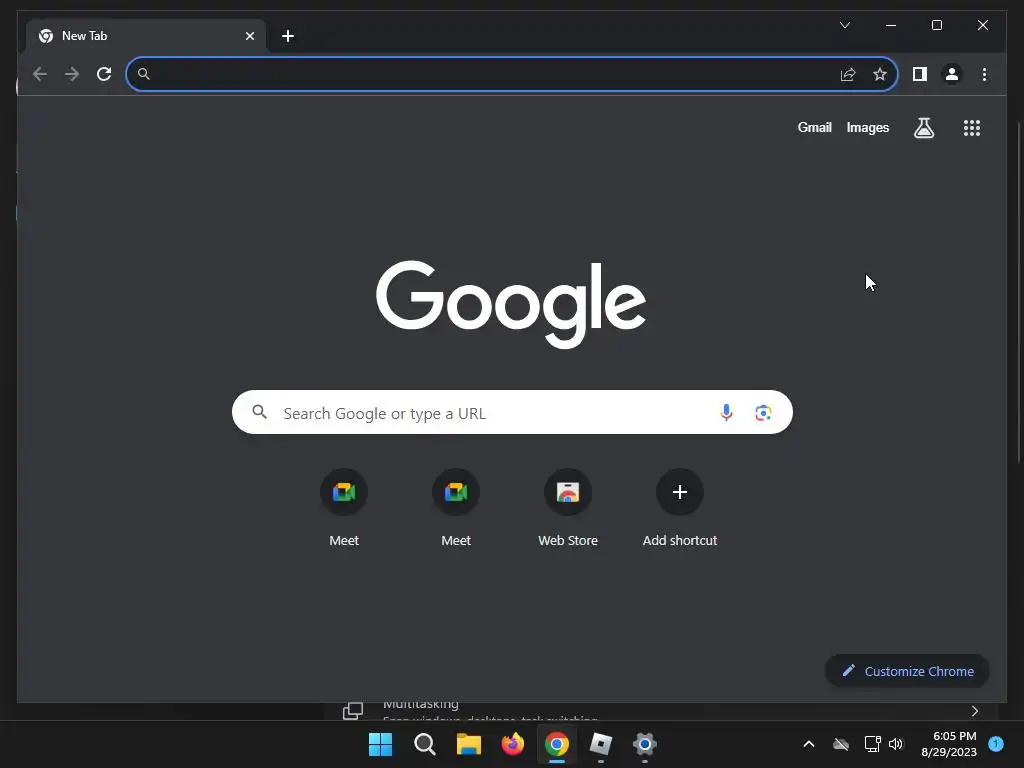Click the share page icon in address bar

(848, 74)
